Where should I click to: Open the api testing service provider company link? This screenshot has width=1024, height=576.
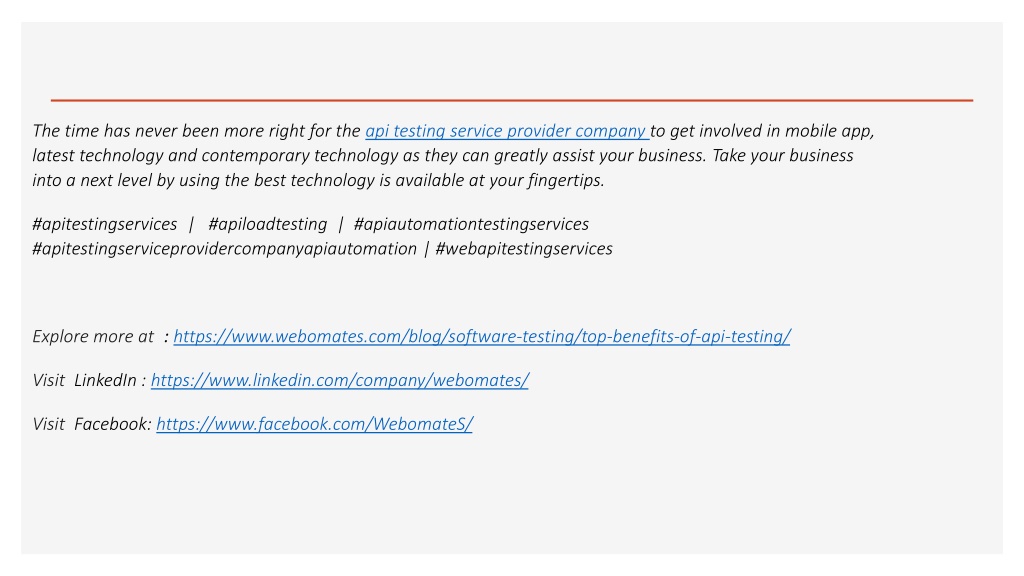click(506, 131)
